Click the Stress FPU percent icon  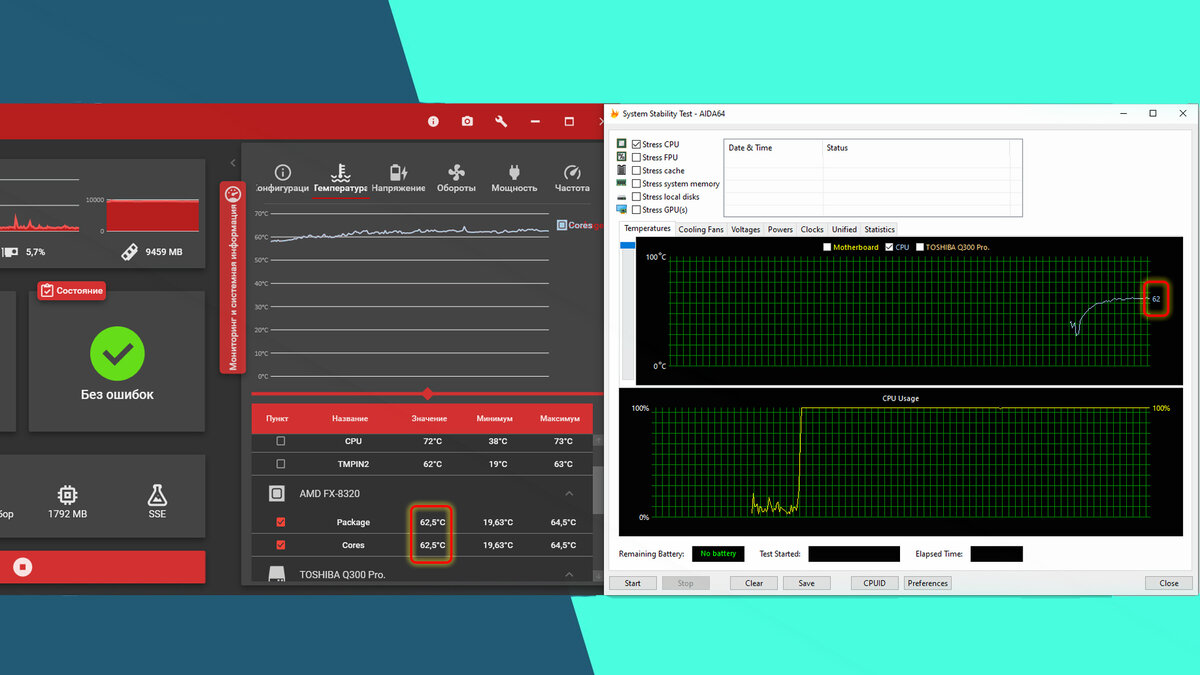(621, 157)
